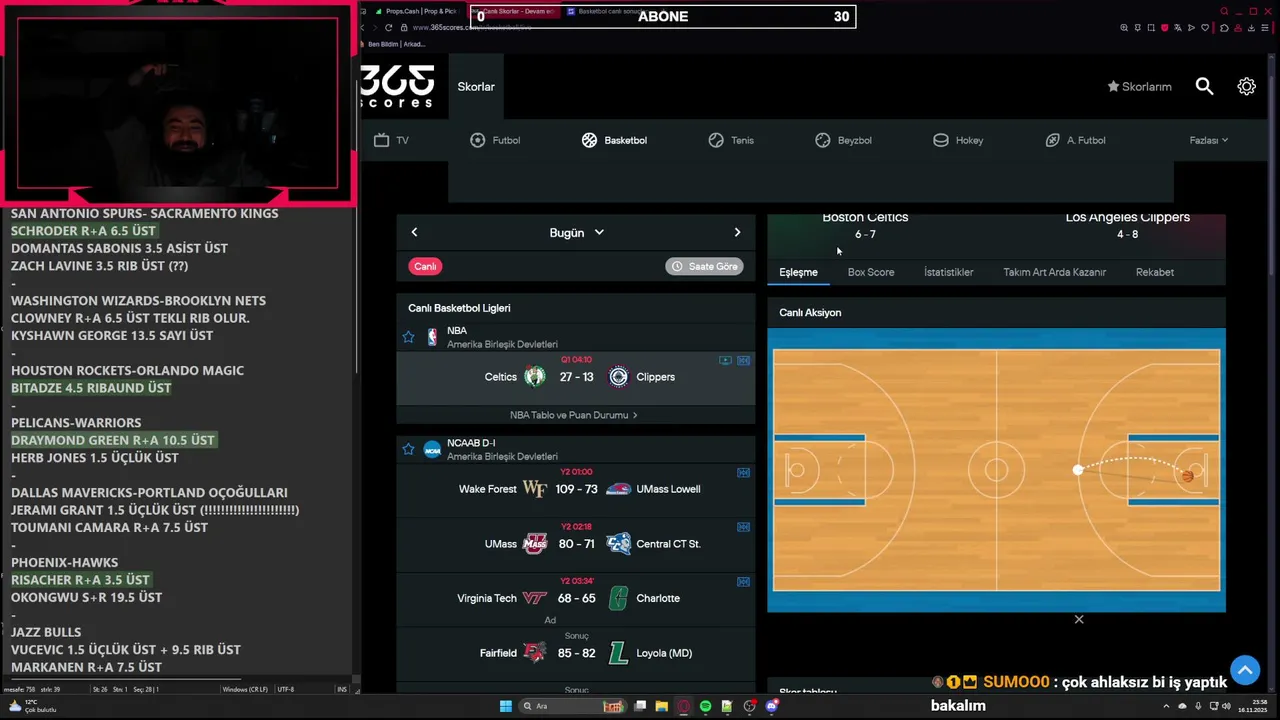
Task: Click 'DRAYMOND GREEN R+A 10.5 ÜST' line
Action: click(x=113, y=440)
